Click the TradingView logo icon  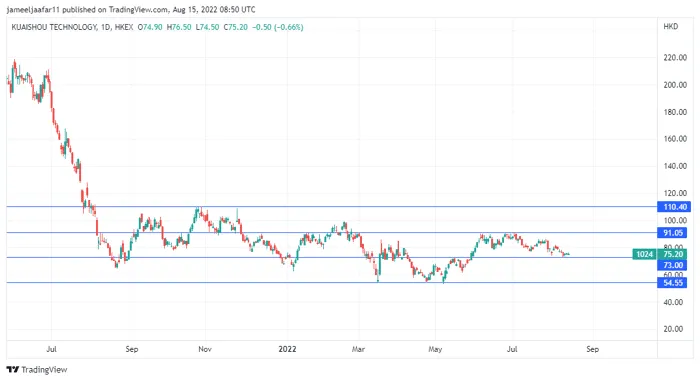(13, 369)
